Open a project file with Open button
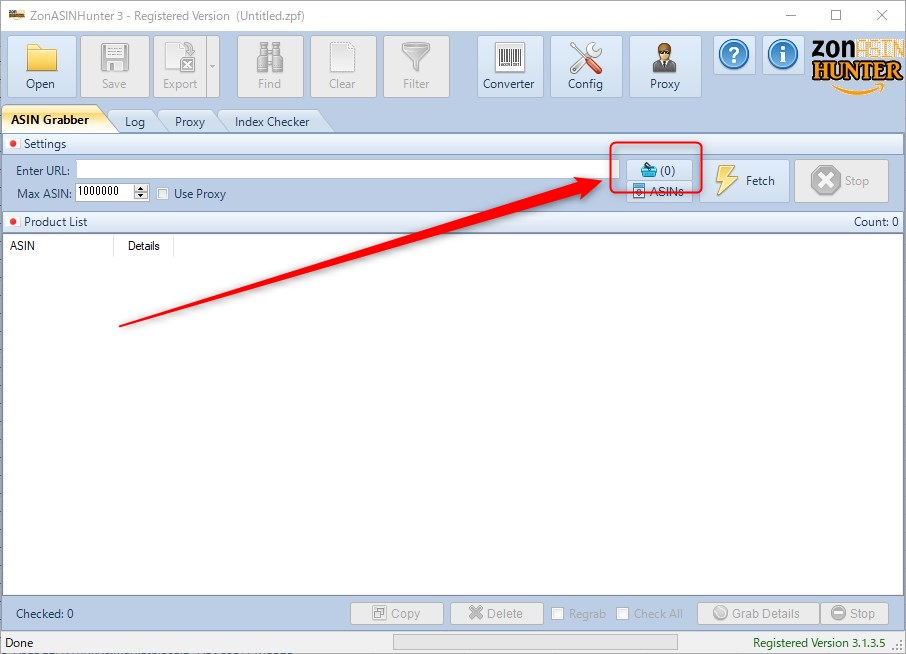This screenshot has height=654, width=906. tap(41, 66)
